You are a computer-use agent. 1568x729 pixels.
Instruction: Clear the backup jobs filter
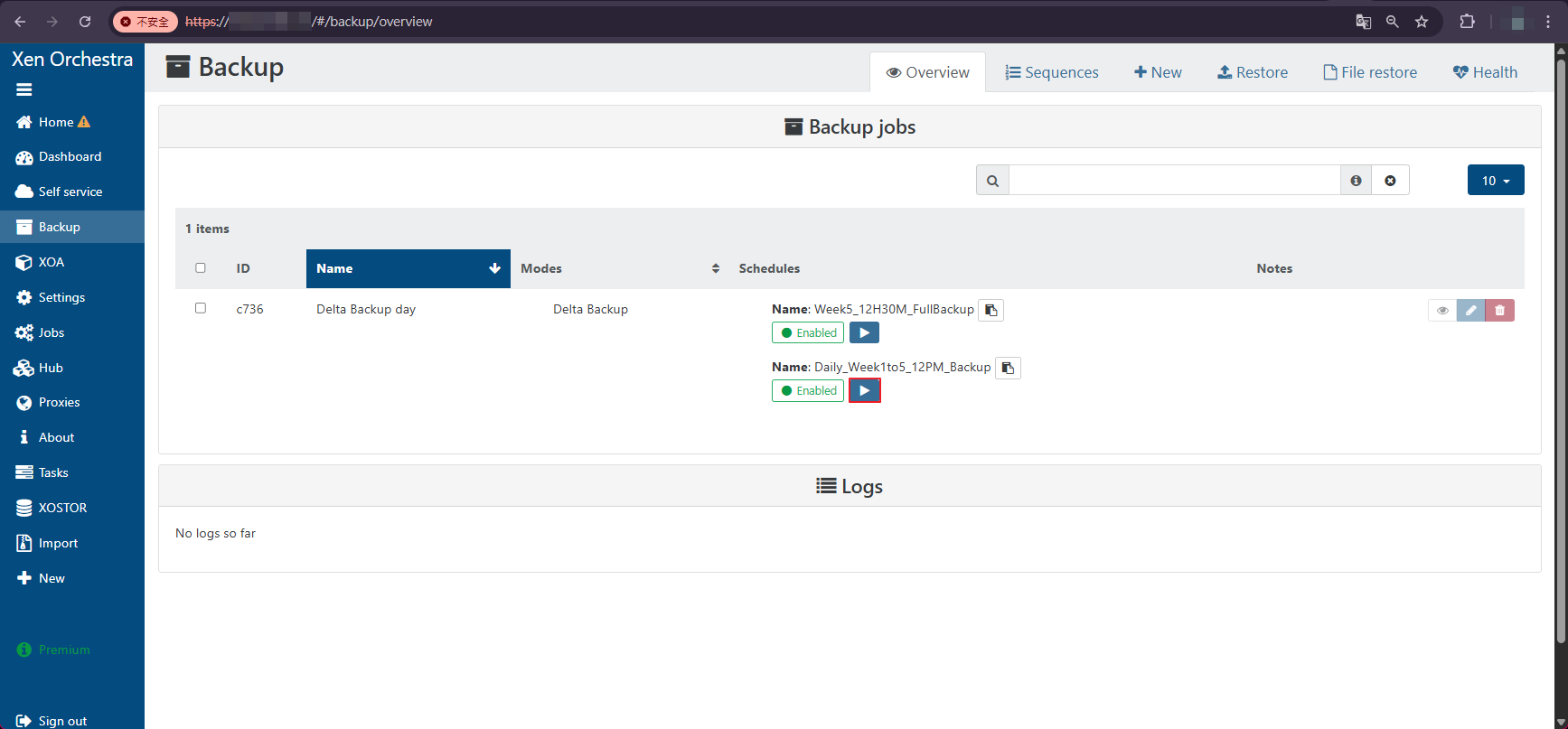pyautogui.click(x=1390, y=181)
